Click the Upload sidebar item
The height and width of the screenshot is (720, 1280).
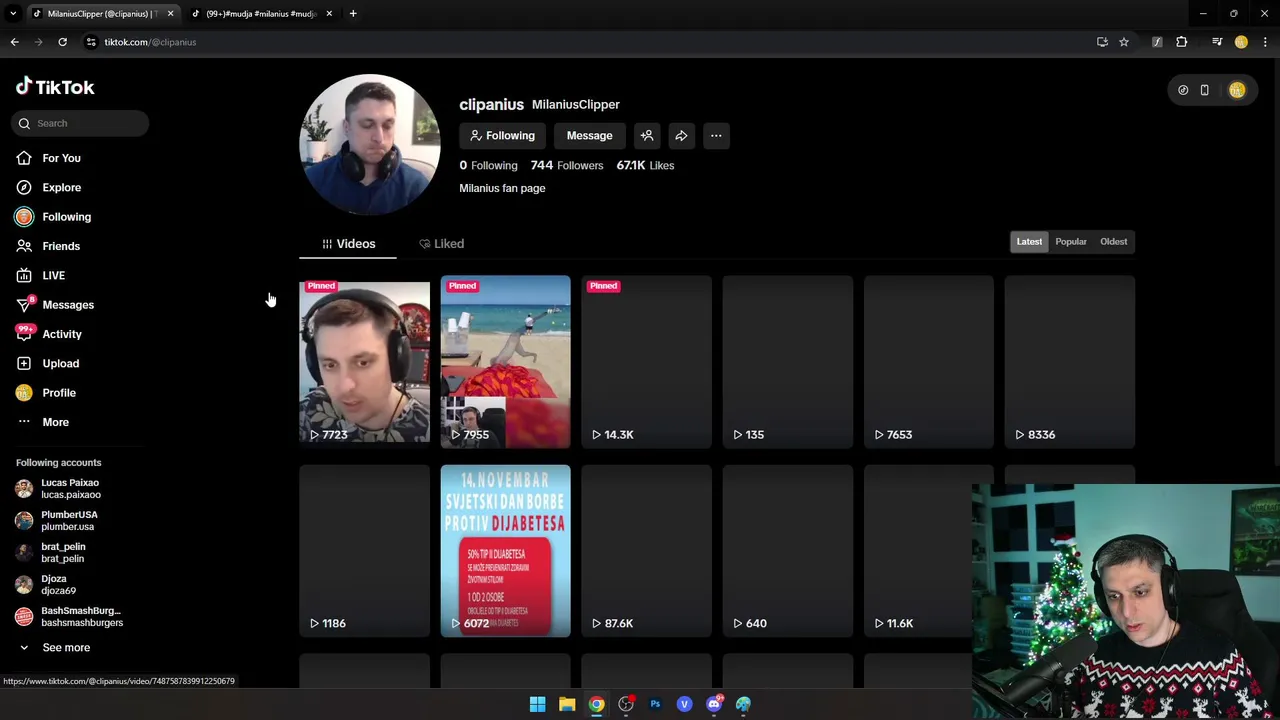60,363
